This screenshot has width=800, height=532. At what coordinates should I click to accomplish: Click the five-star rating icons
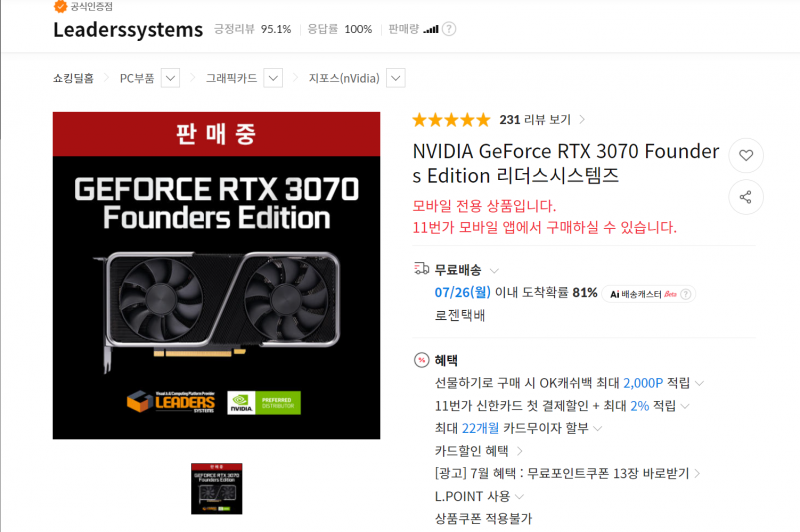[x=451, y=120]
